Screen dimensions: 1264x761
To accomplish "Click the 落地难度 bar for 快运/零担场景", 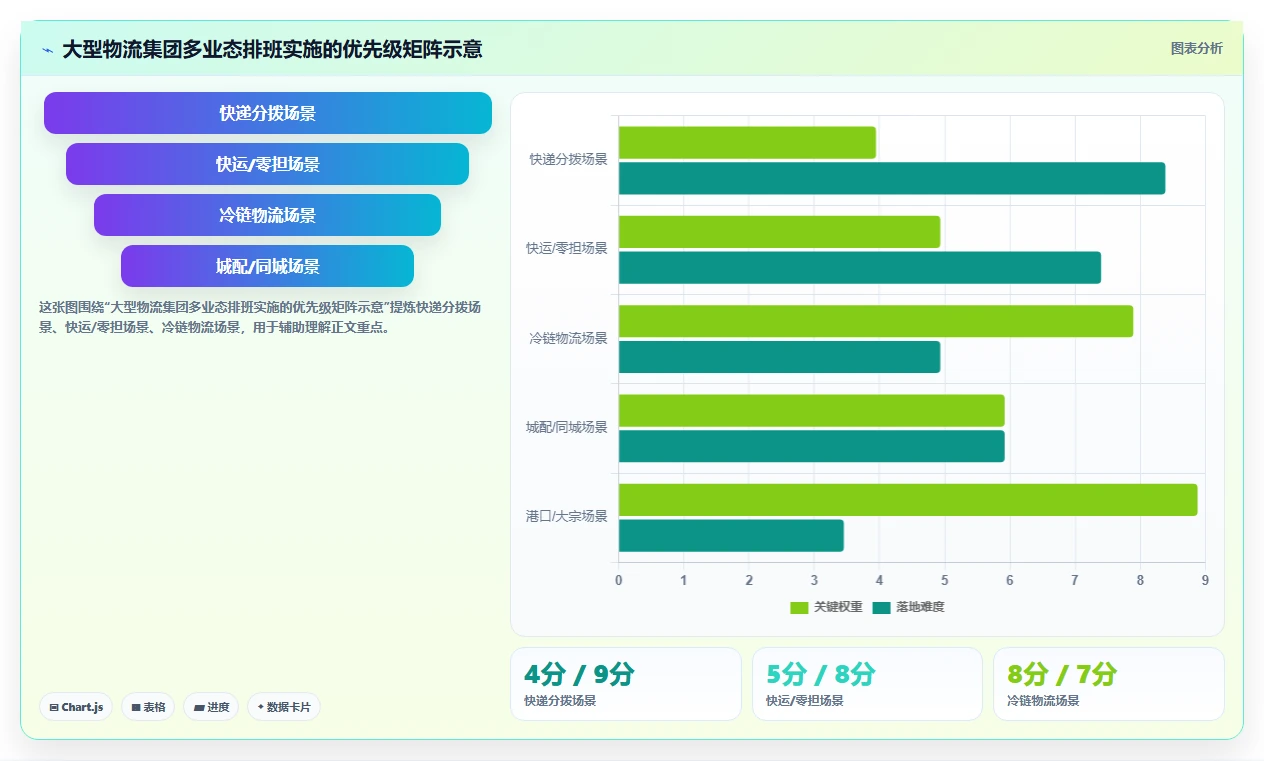I will (860, 267).
